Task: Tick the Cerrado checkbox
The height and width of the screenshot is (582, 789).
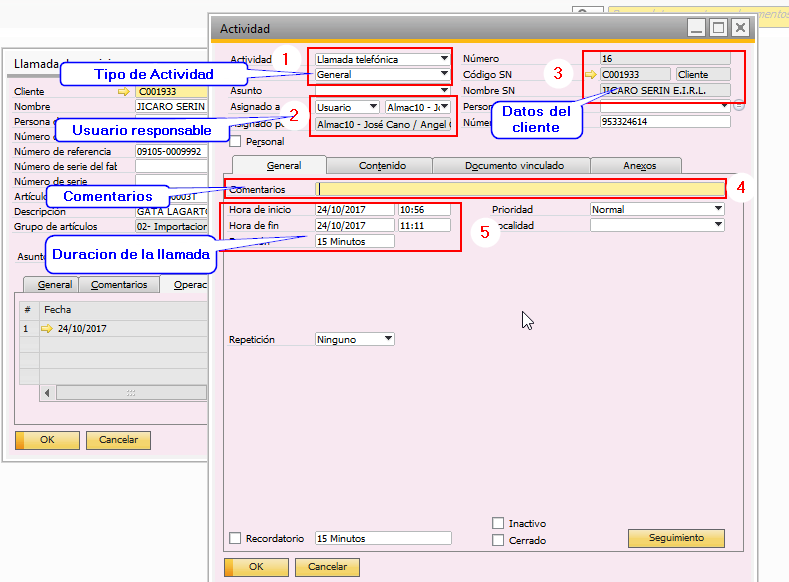Action: [x=498, y=540]
